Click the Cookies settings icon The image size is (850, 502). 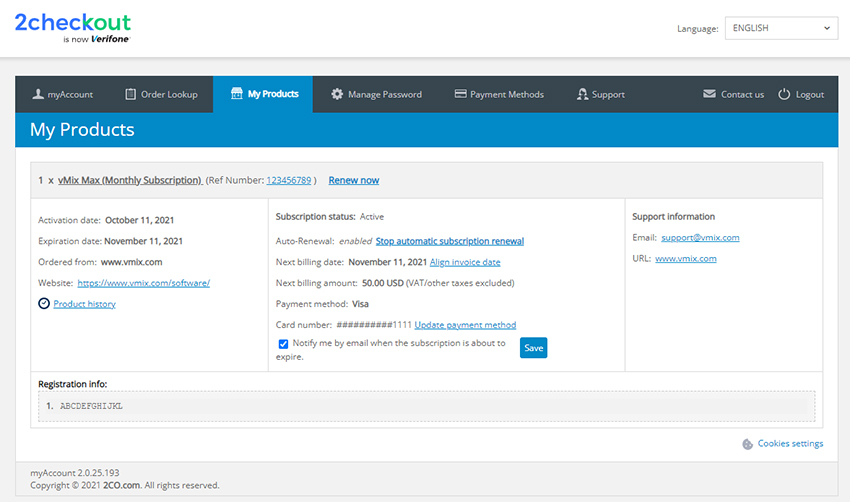747,444
